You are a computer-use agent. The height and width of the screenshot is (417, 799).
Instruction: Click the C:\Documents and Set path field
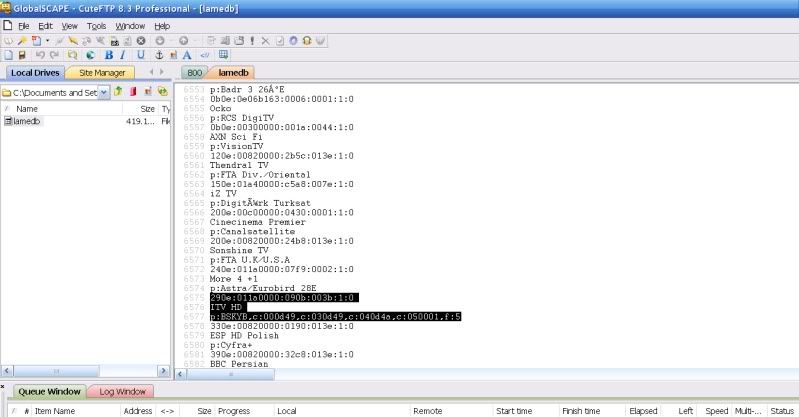[x=50, y=93]
